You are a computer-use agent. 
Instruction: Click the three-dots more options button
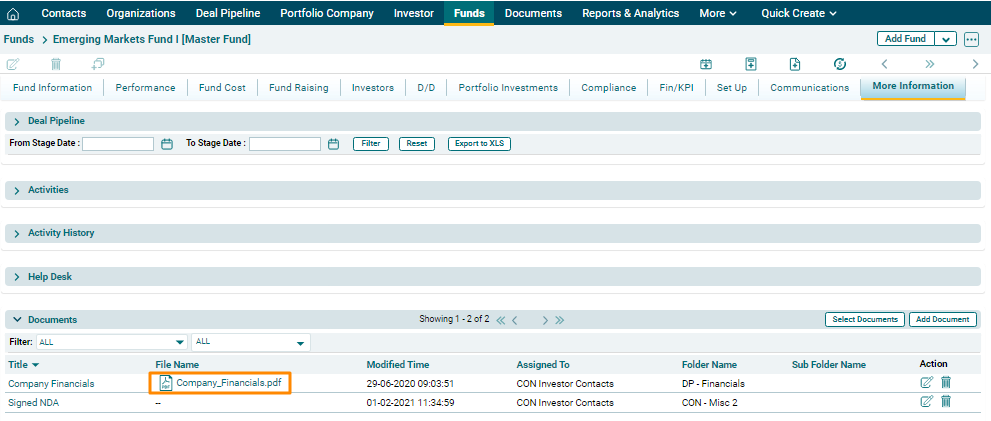(x=971, y=39)
